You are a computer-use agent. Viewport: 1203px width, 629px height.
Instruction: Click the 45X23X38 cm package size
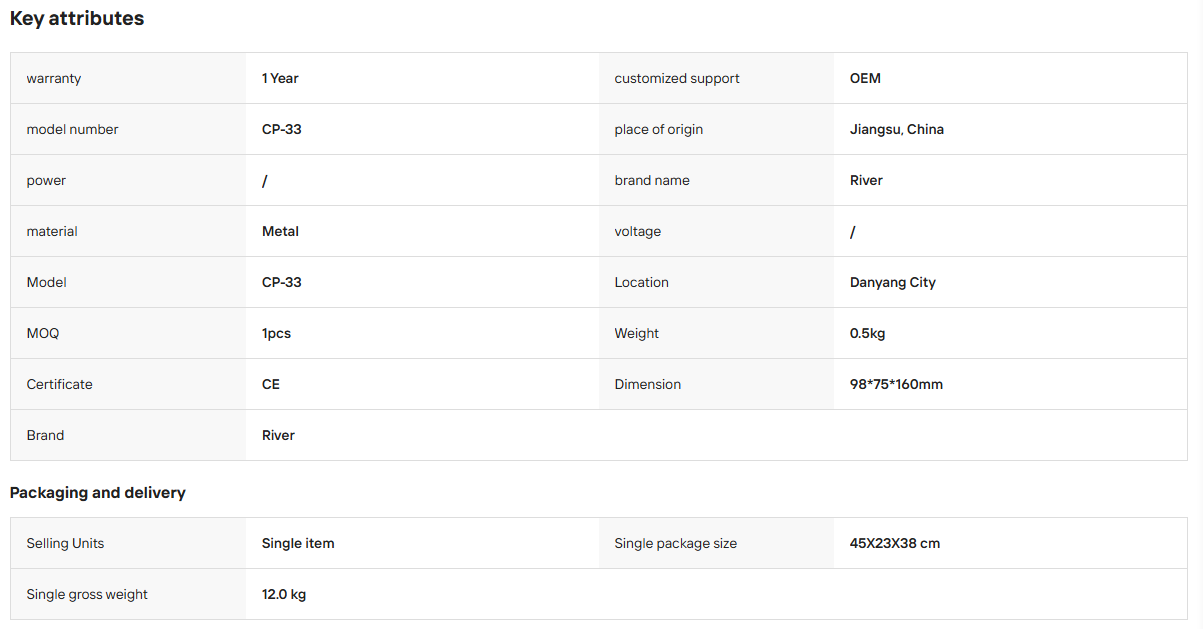895,543
